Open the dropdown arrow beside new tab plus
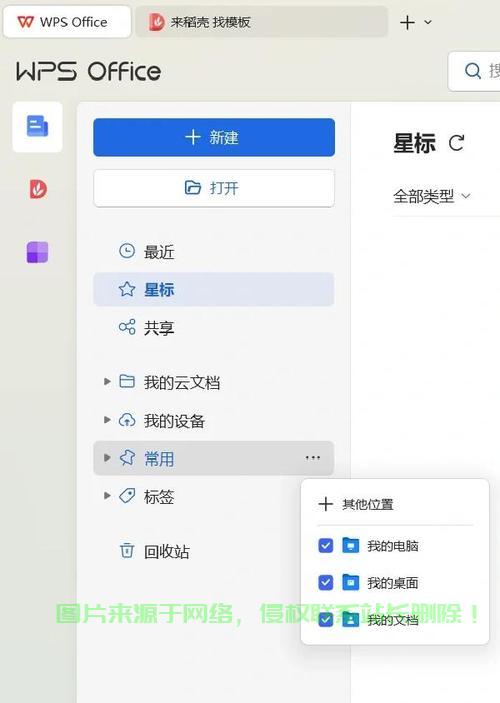Viewport: 500px width, 703px height. [x=428, y=22]
